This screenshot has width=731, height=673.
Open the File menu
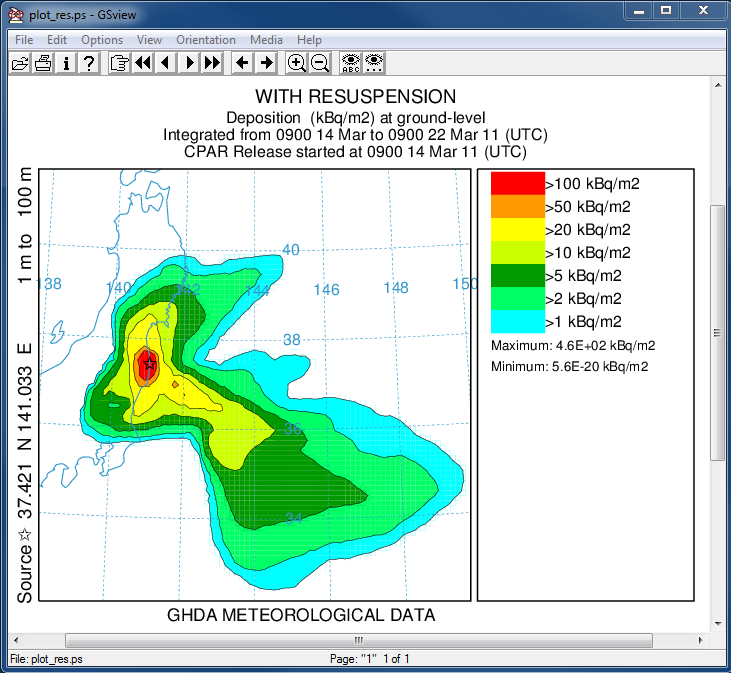24,40
